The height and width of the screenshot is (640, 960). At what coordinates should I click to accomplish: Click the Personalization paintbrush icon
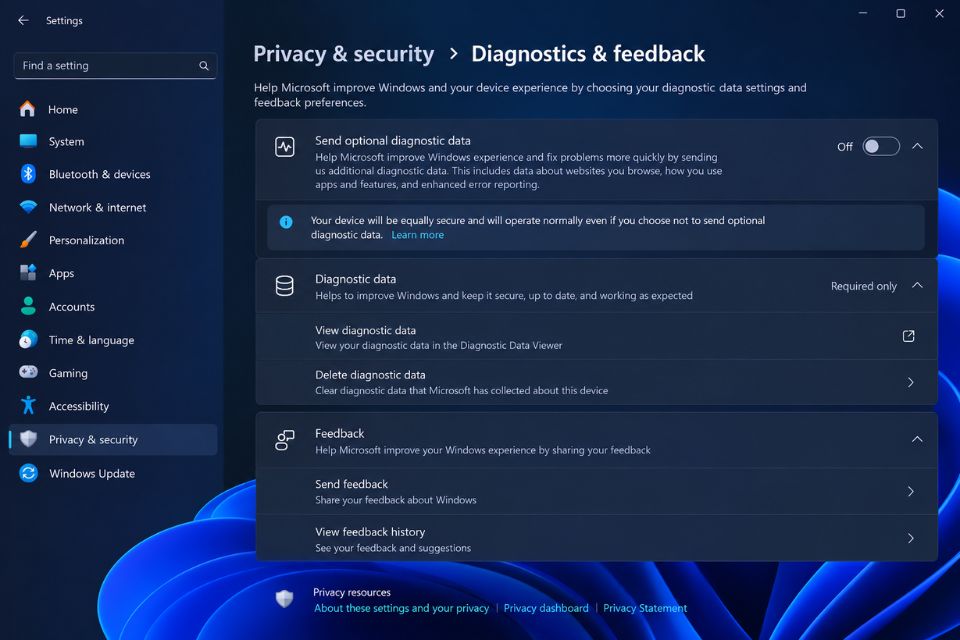coord(28,240)
